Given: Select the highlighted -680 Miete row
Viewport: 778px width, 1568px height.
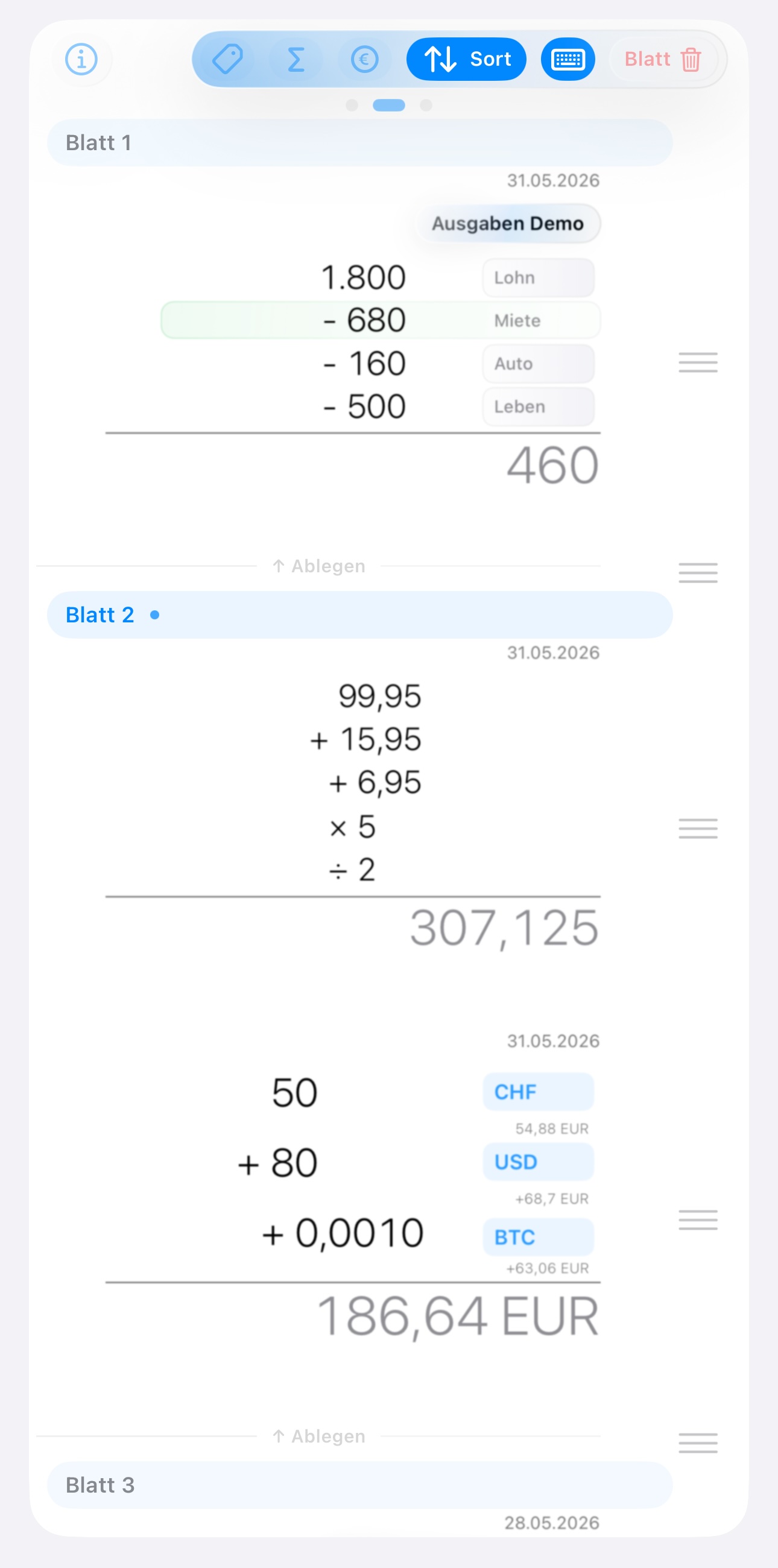Looking at the screenshot, I should (x=381, y=320).
